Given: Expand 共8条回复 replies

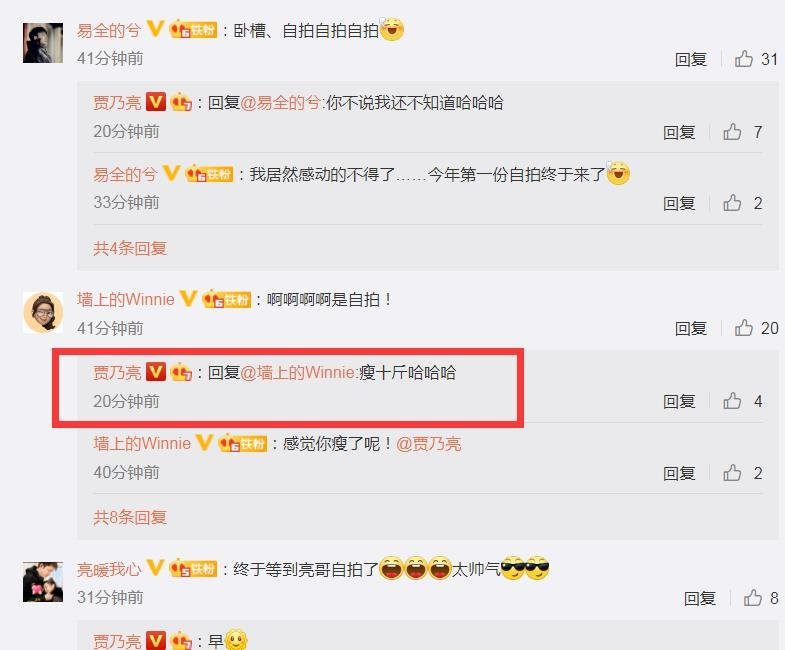Looking at the screenshot, I should tap(130, 517).
